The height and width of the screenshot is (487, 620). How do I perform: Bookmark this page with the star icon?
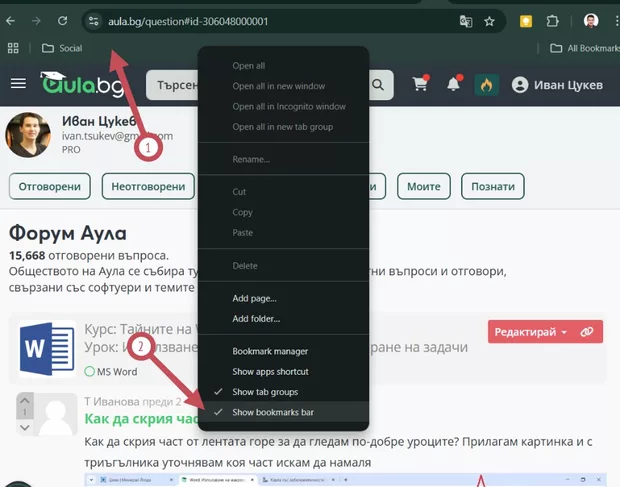(490, 21)
